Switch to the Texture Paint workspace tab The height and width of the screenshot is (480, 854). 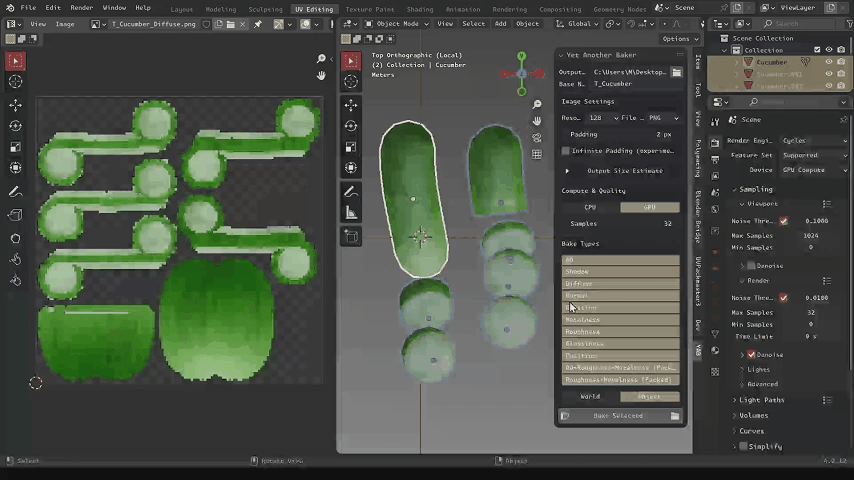(370, 9)
